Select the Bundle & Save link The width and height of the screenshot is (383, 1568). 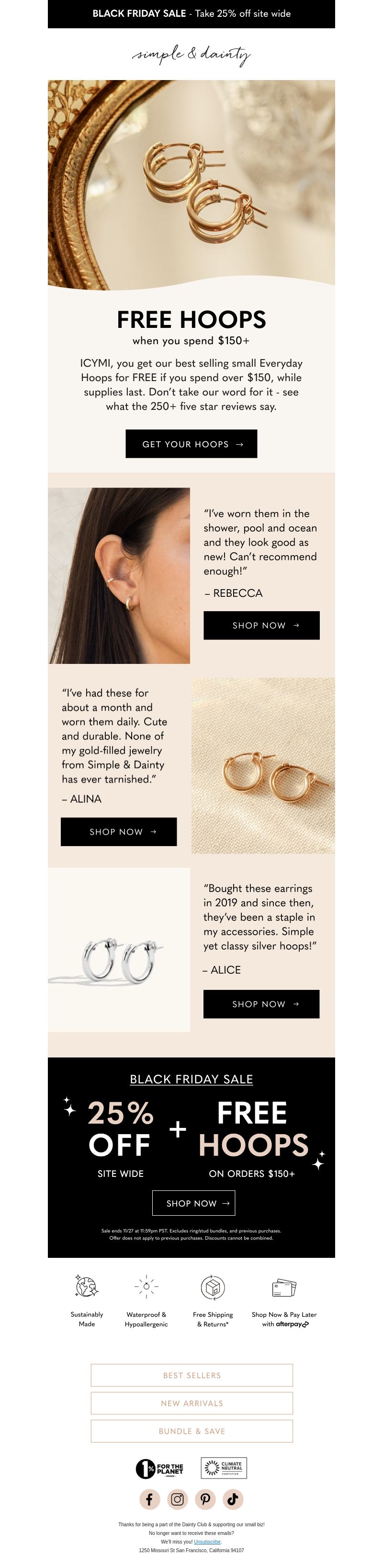(x=192, y=1431)
